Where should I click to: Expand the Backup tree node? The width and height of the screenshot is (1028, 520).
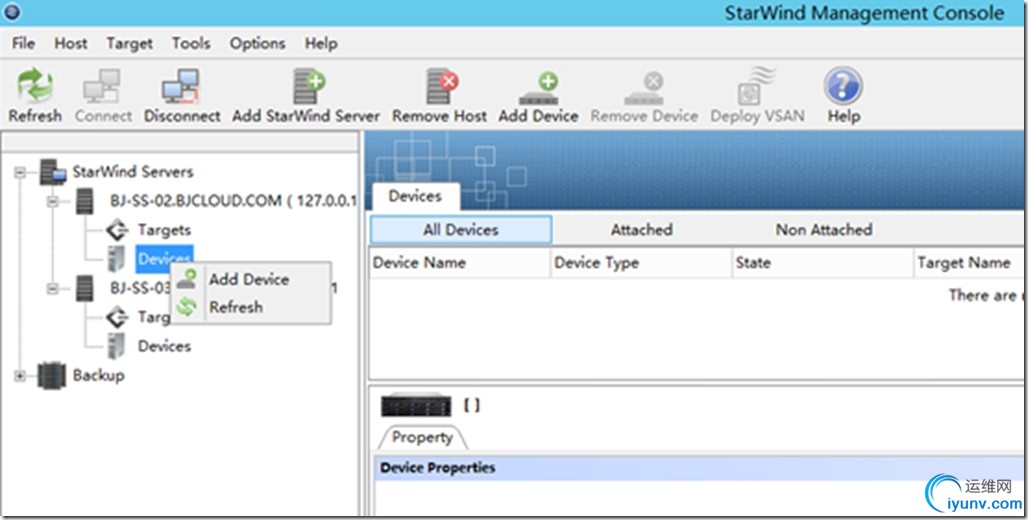tap(20, 376)
